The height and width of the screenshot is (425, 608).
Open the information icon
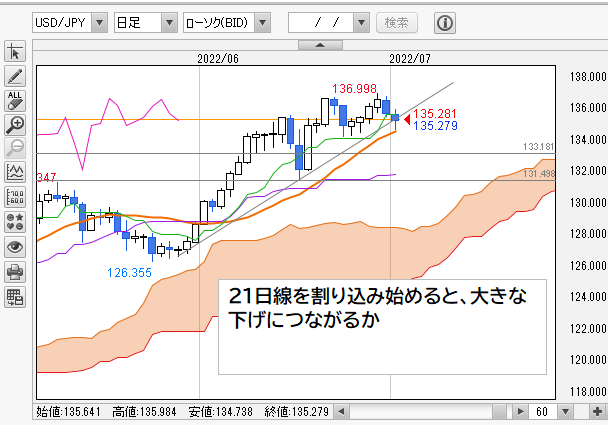click(444, 23)
